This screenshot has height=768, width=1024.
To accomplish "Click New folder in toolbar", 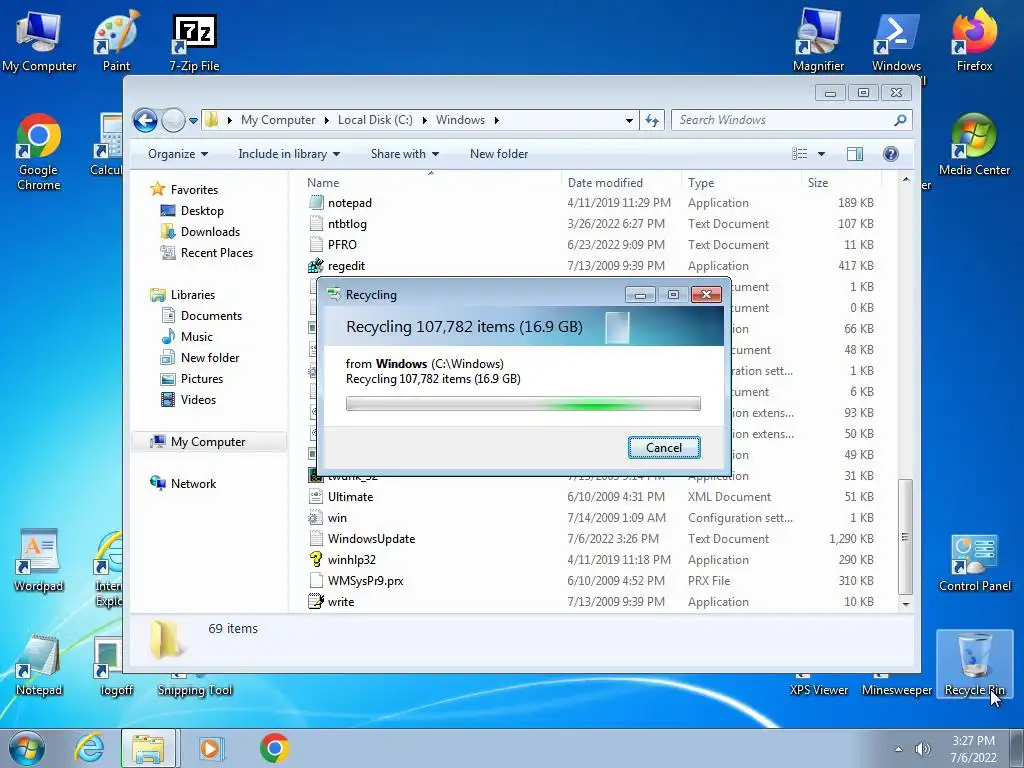I will pos(499,153).
